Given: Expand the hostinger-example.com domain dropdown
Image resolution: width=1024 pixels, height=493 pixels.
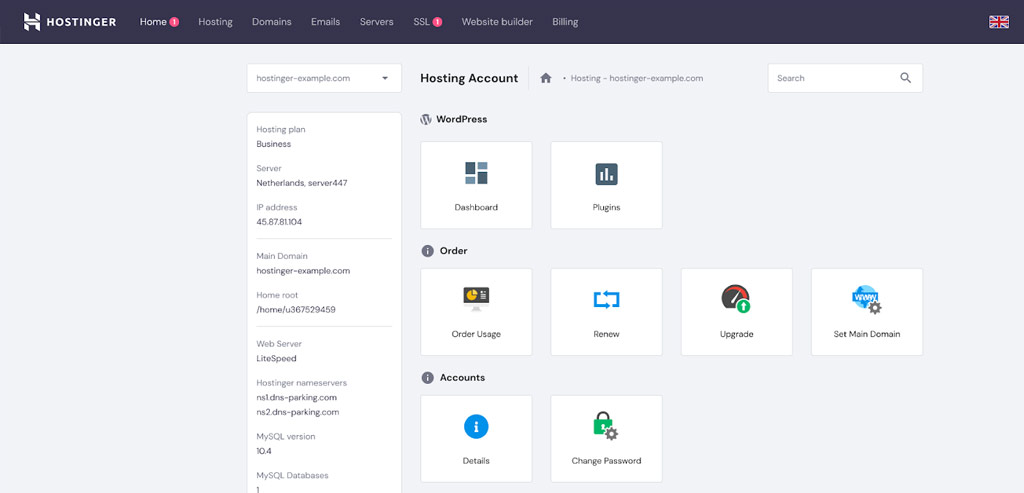Looking at the screenshot, I should tap(385, 78).
